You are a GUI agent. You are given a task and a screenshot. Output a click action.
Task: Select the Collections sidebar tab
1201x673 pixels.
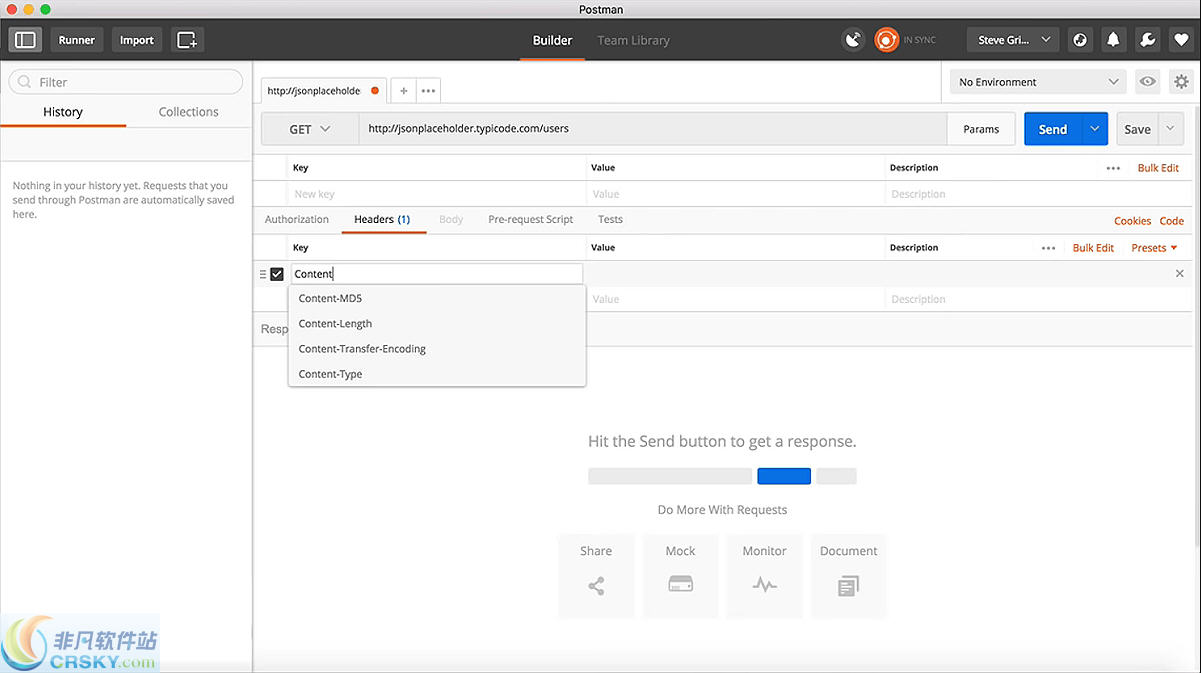pos(188,112)
